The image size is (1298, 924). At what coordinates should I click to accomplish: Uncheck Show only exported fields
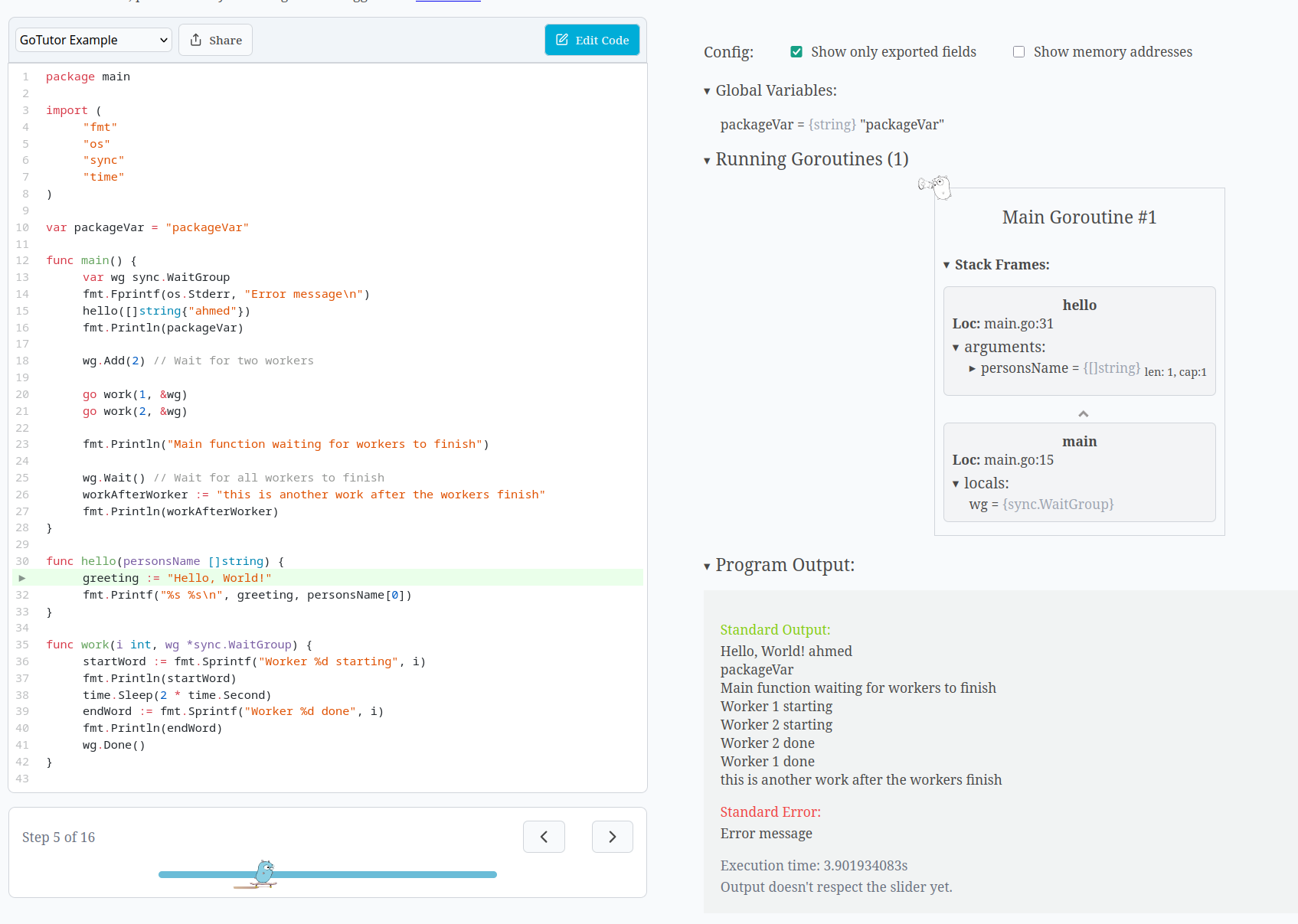tap(796, 52)
